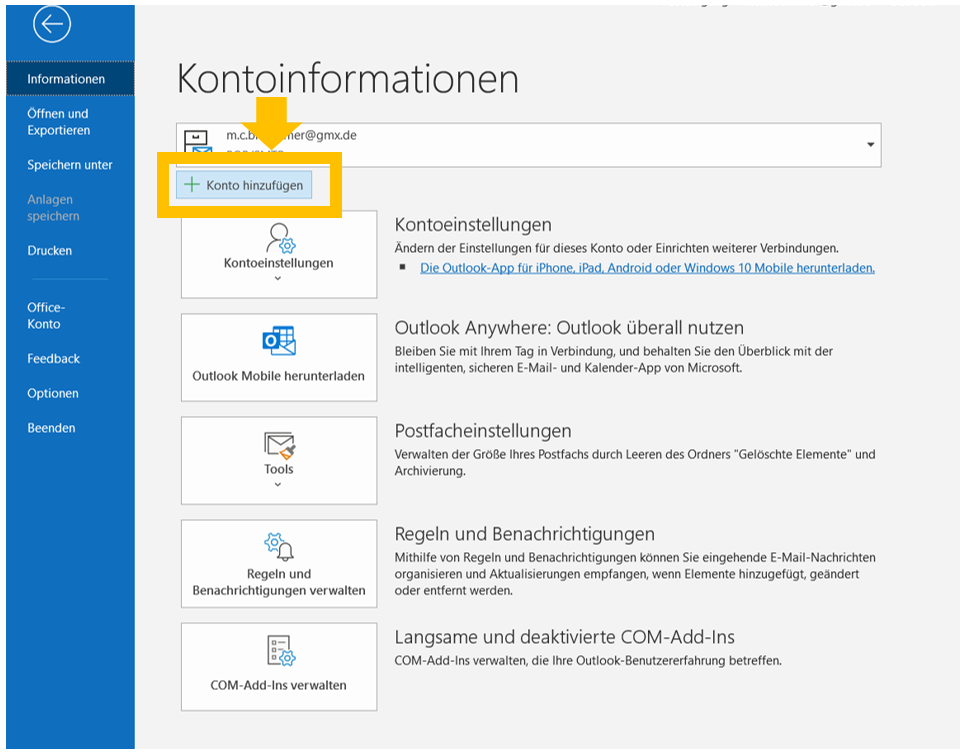Click the mailbox account icon beside email

pos(199,142)
